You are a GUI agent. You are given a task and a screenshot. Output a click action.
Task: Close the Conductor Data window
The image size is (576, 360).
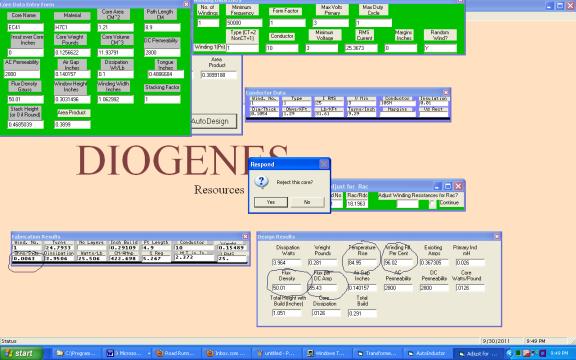click(x=446, y=93)
